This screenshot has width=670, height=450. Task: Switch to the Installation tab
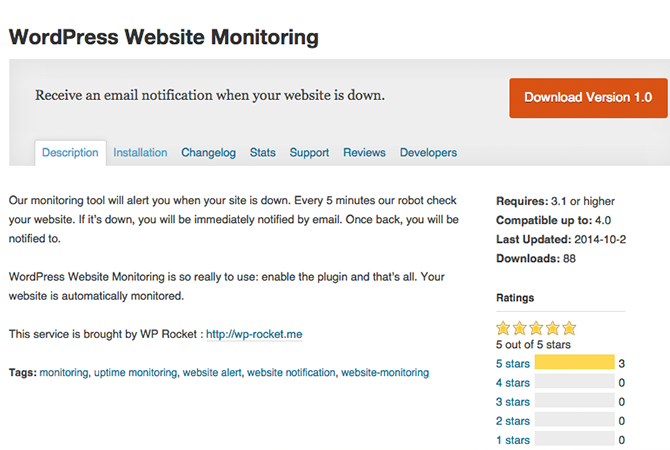(x=140, y=153)
